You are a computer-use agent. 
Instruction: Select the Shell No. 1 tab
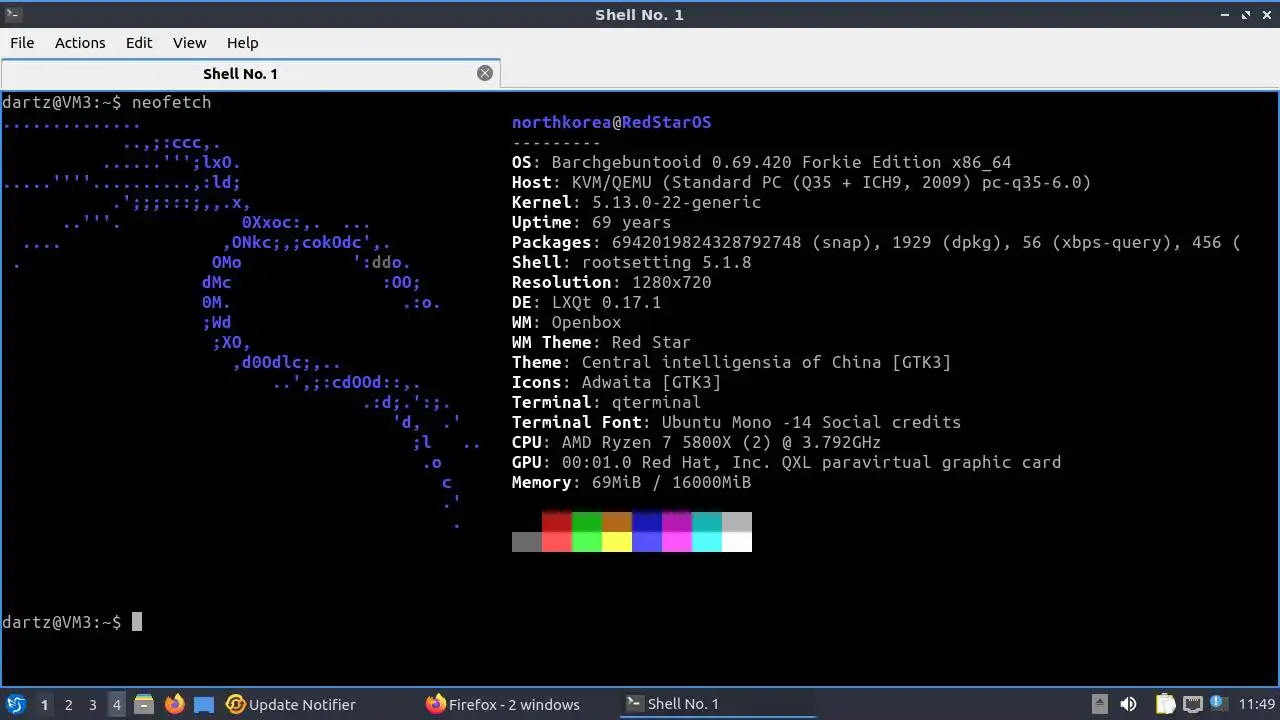(x=240, y=73)
